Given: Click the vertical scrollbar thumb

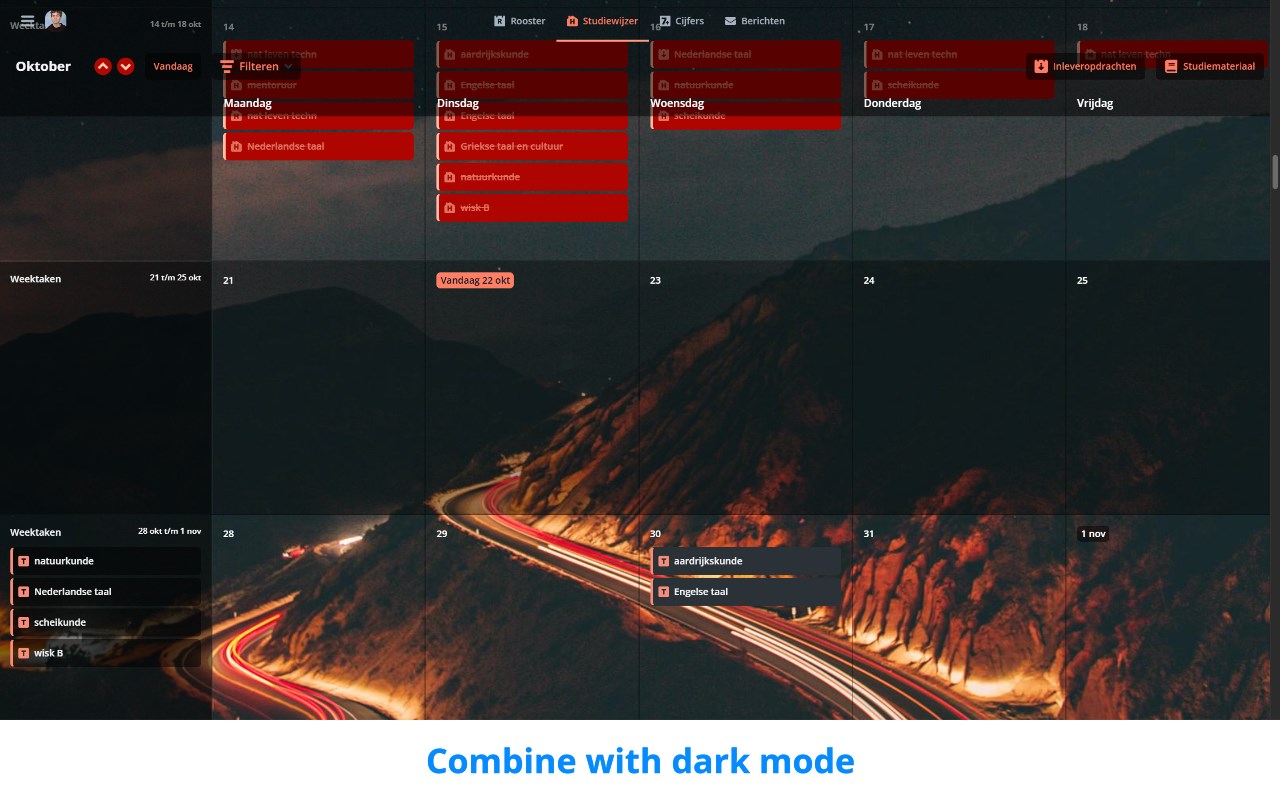Looking at the screenshot, I should click(x=1275, y=172).
